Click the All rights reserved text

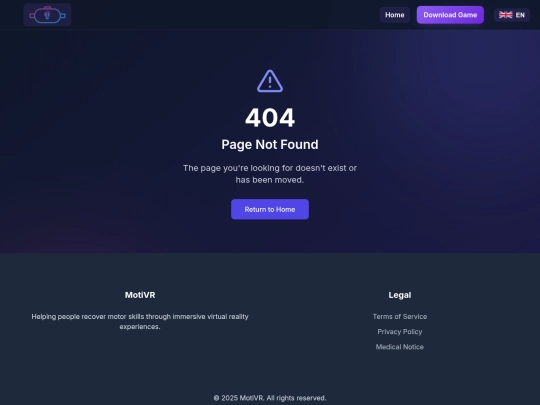click(296, 398)
